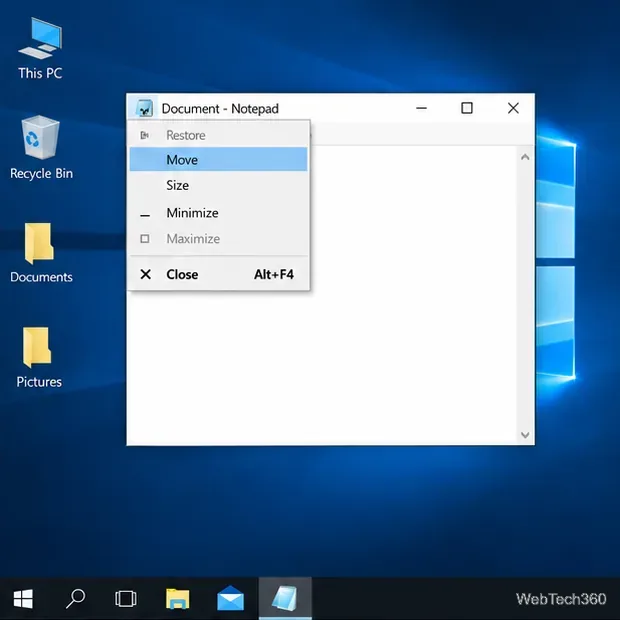Viewport: 620px width, 620px height.
Task: Select the greyed Maximize menu entry
Action: tap(218, 239)
